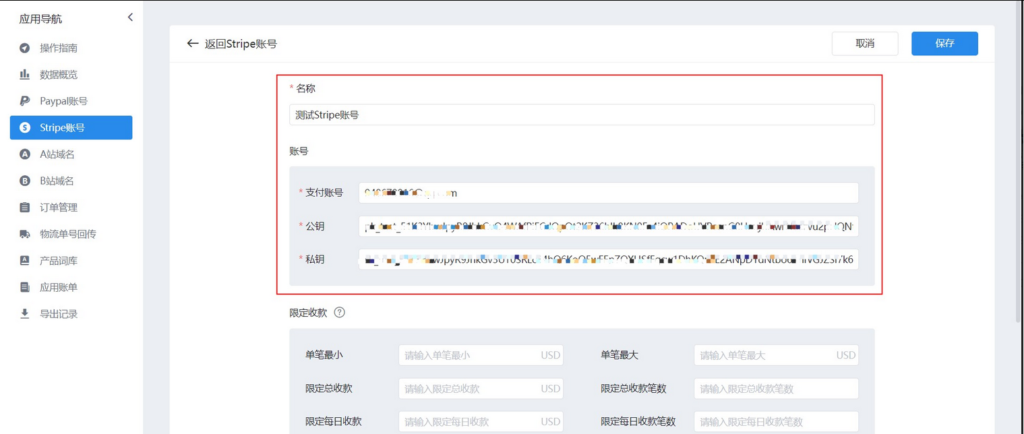
Task: Click the B站域名 circle icon
Action: click(x=24, y=181)
